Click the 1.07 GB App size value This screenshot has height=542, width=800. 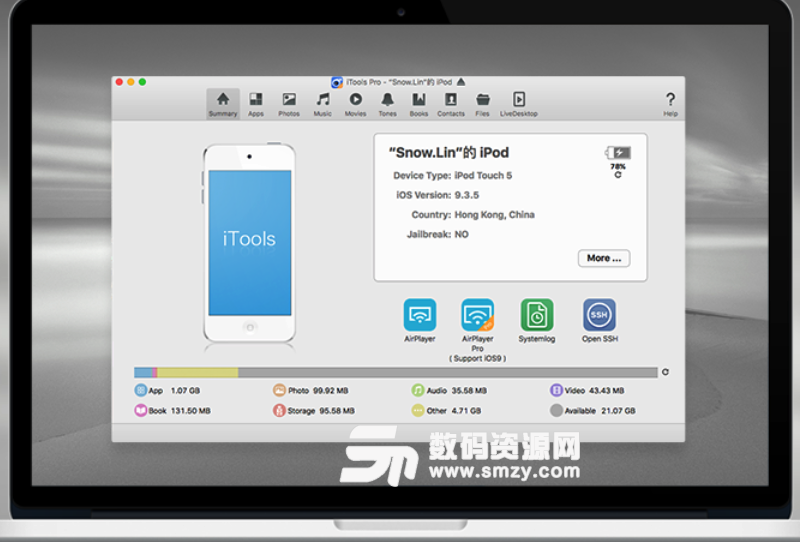(185, 390)
